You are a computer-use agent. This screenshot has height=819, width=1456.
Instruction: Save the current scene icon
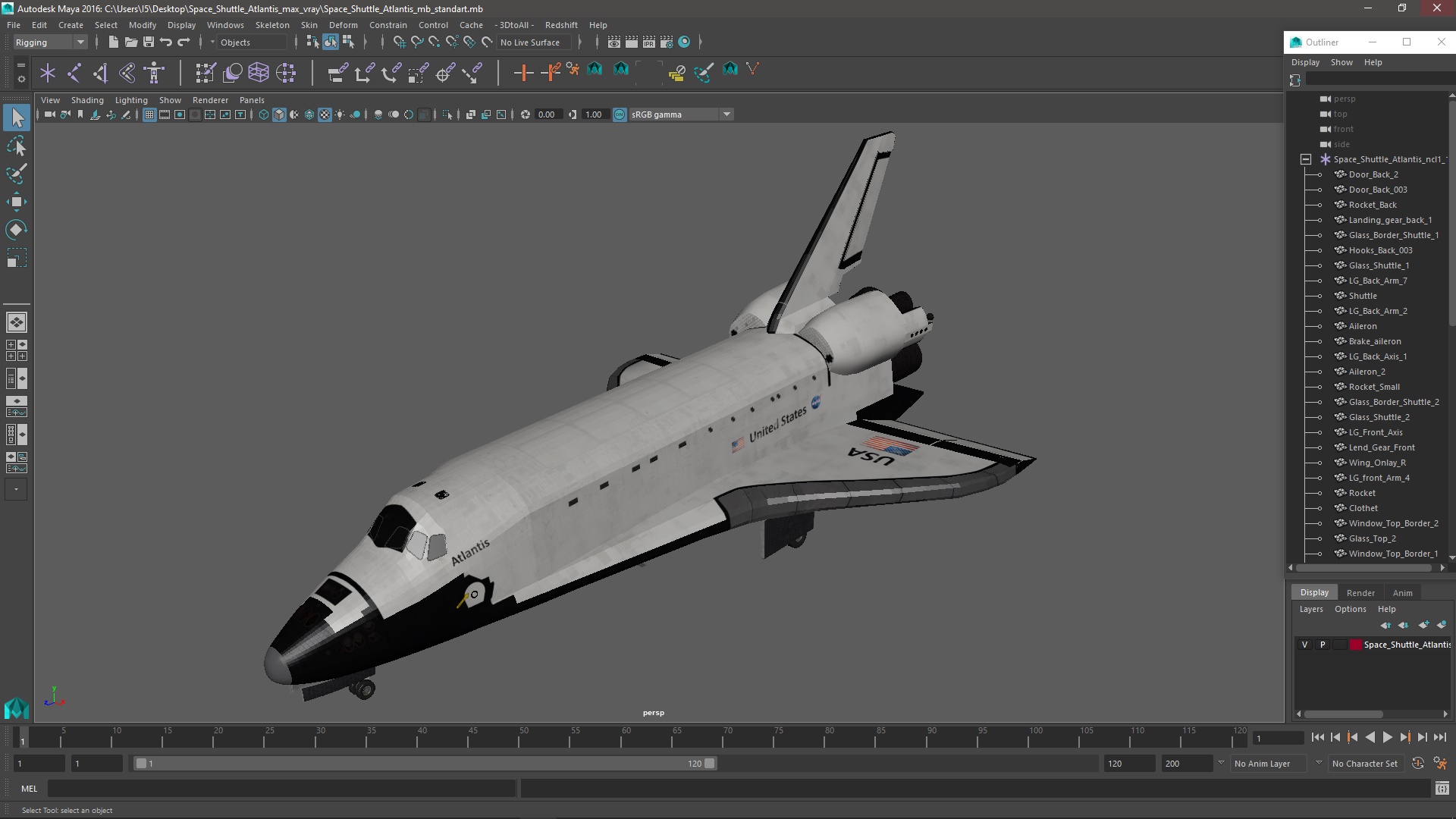pyautogui.click(x=149, y=42)
